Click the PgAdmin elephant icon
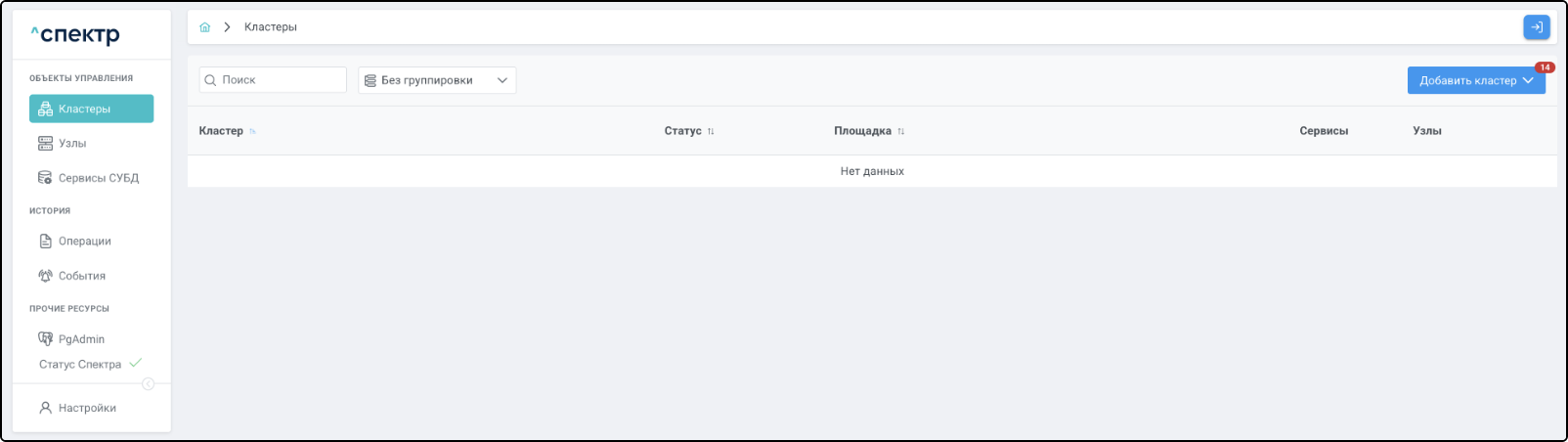 tap(45, 339)
